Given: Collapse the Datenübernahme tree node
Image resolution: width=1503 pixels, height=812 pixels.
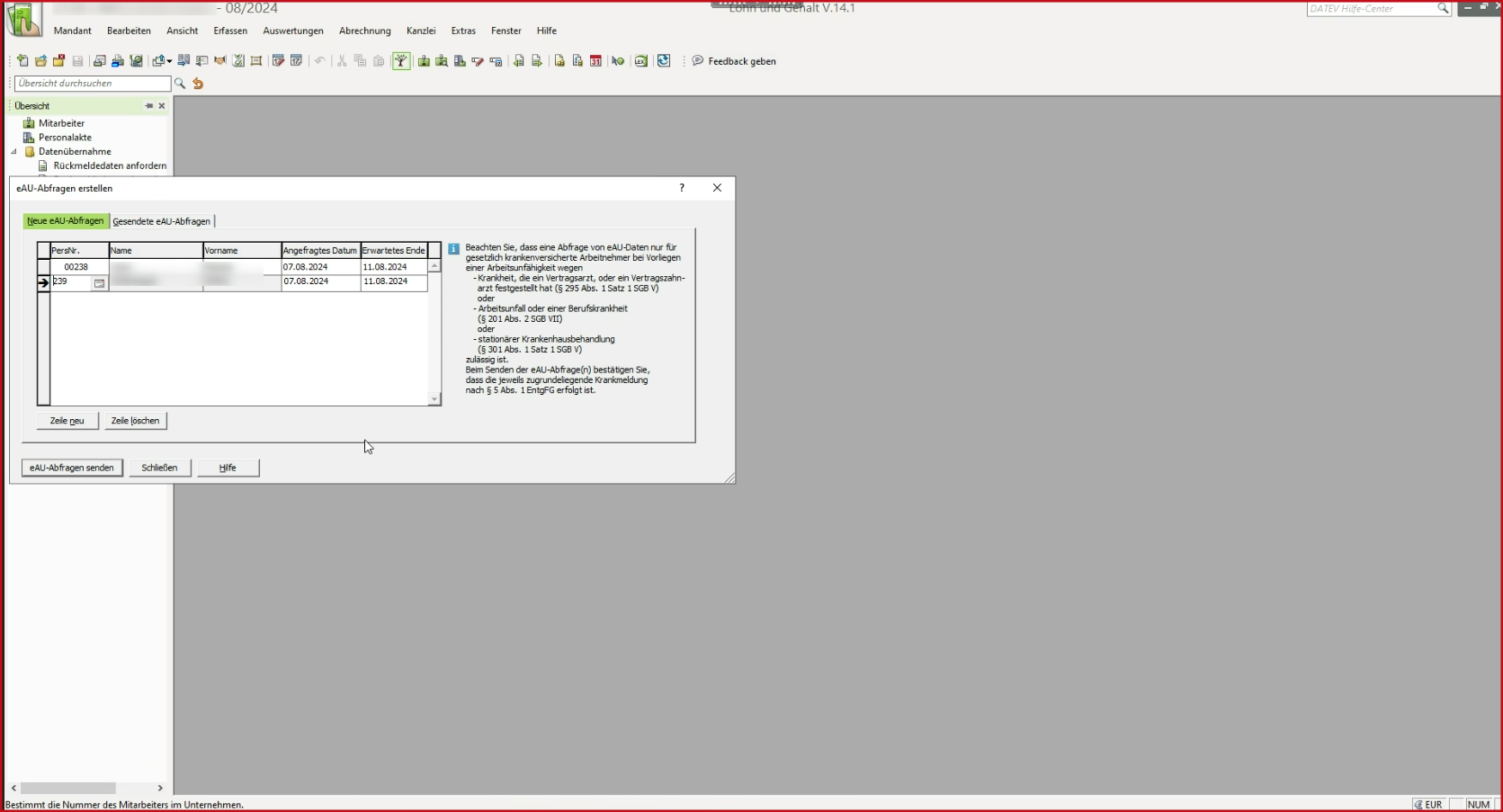Looking at the screenshot, I should (x=14, y=152).
